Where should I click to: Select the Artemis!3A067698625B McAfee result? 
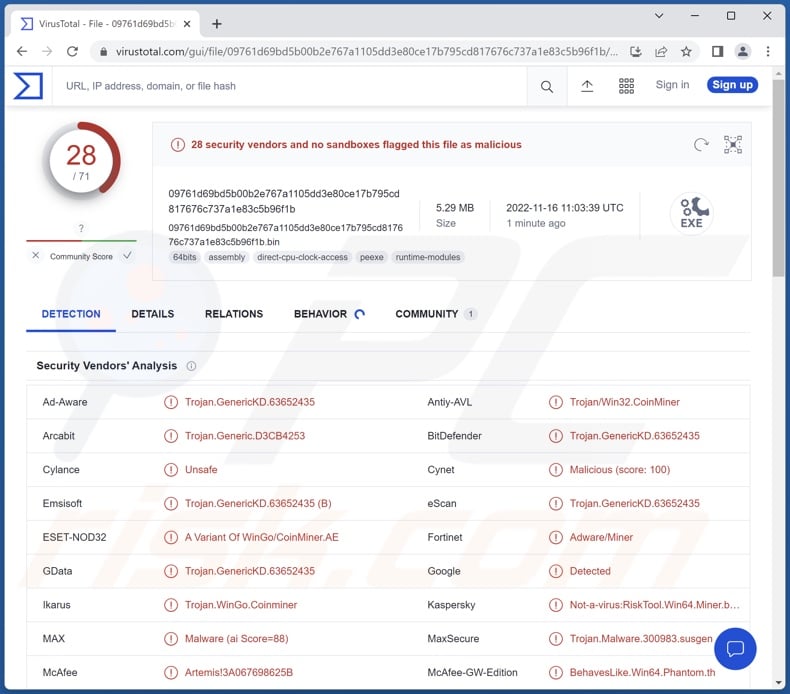coord(239,672)
